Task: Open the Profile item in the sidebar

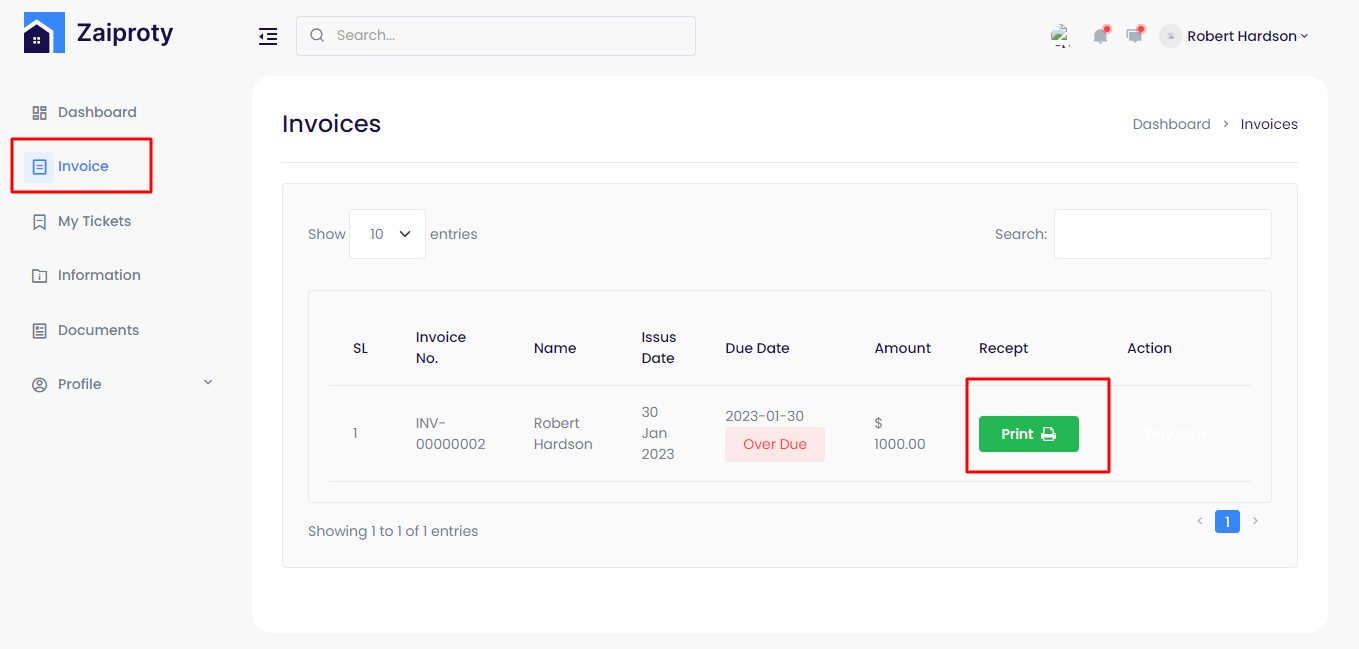Action: tap(80, 385)
